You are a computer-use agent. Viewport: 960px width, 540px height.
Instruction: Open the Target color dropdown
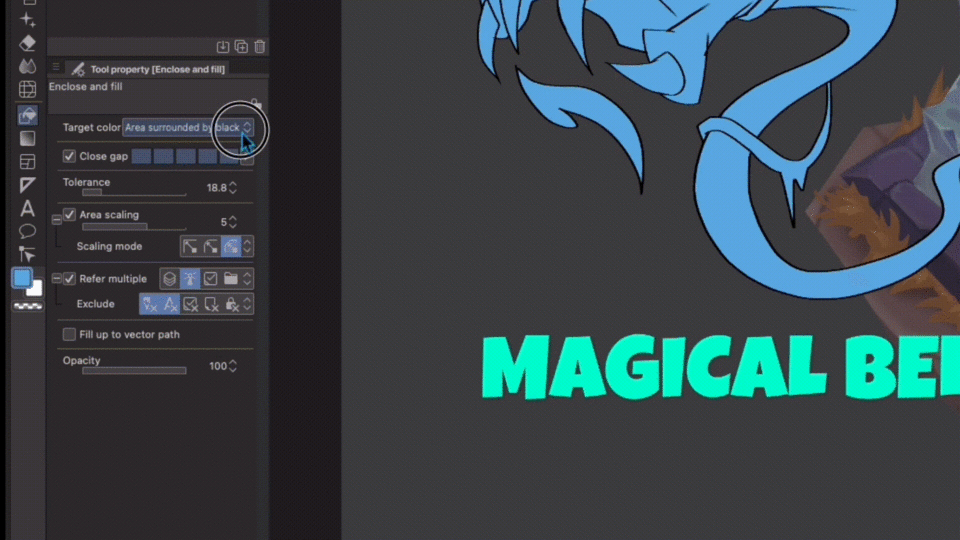tap(188, 127)
